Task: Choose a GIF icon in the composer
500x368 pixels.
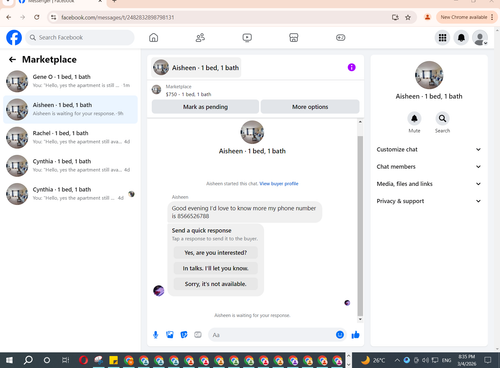Action: [198, 335]
